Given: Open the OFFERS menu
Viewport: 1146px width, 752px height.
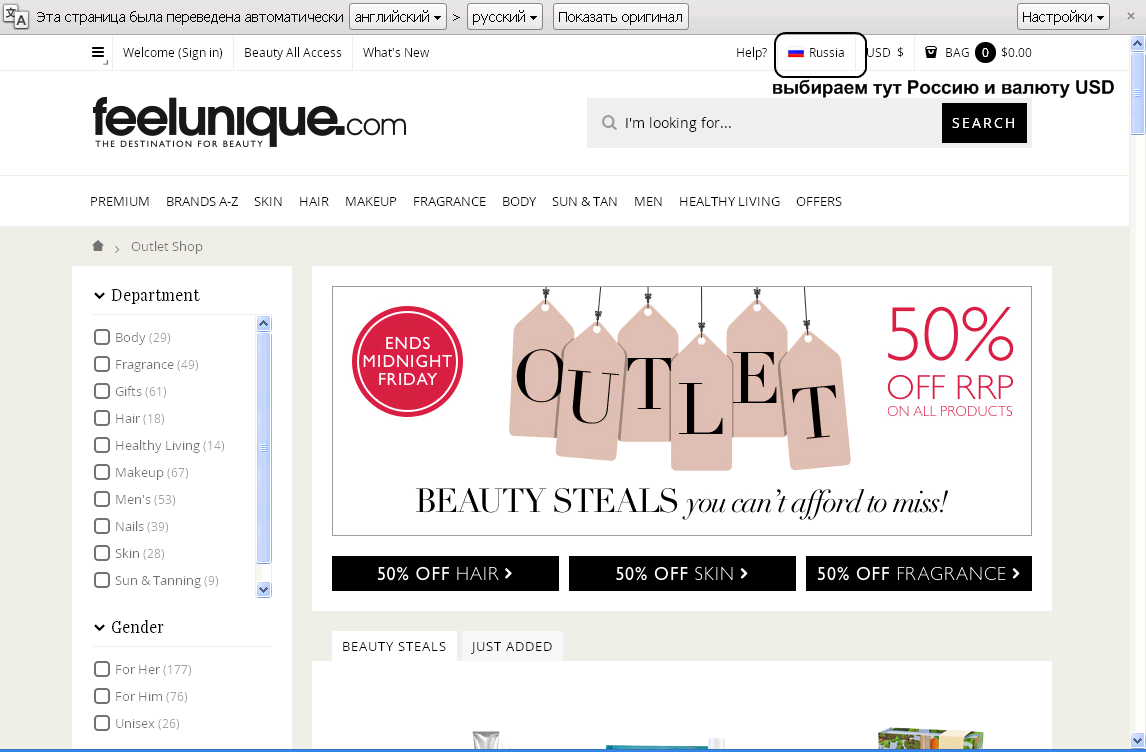Looking at the screenshot, I should pos(819,201).
